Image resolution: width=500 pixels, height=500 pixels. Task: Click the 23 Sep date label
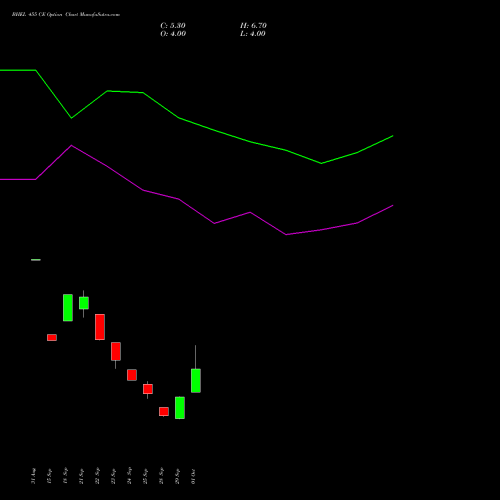tap(113, 476)
